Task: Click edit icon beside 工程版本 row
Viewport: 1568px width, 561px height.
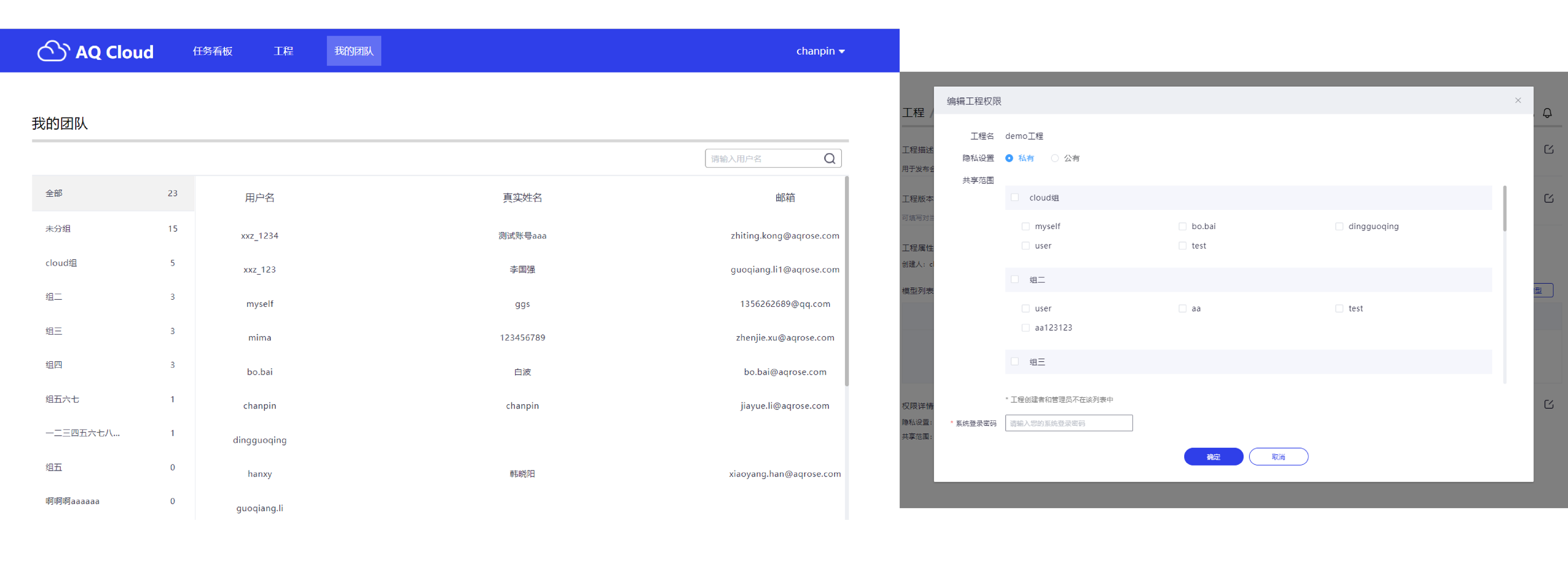Action: 1548,198
